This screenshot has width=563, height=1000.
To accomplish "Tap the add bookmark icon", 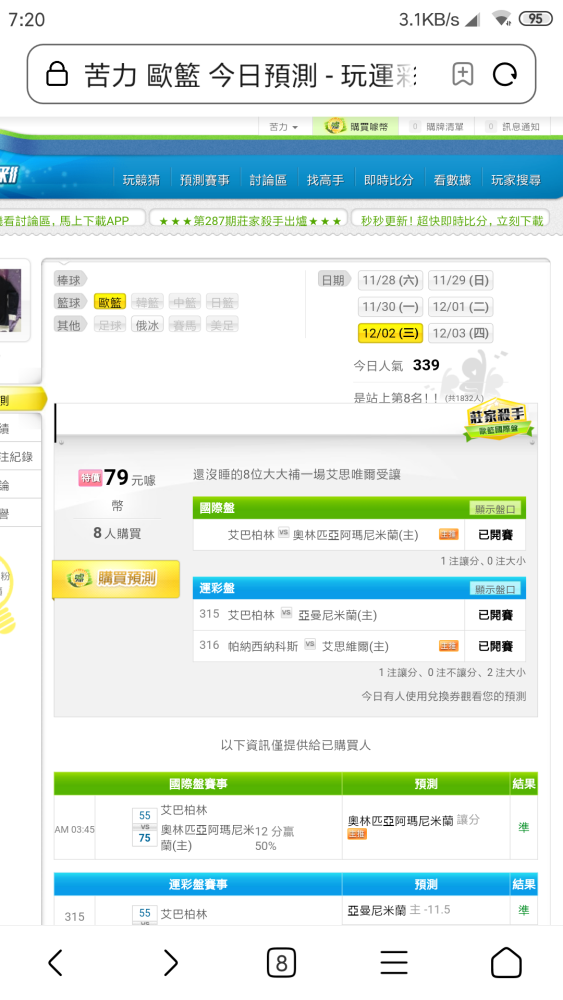I will 463,75.
